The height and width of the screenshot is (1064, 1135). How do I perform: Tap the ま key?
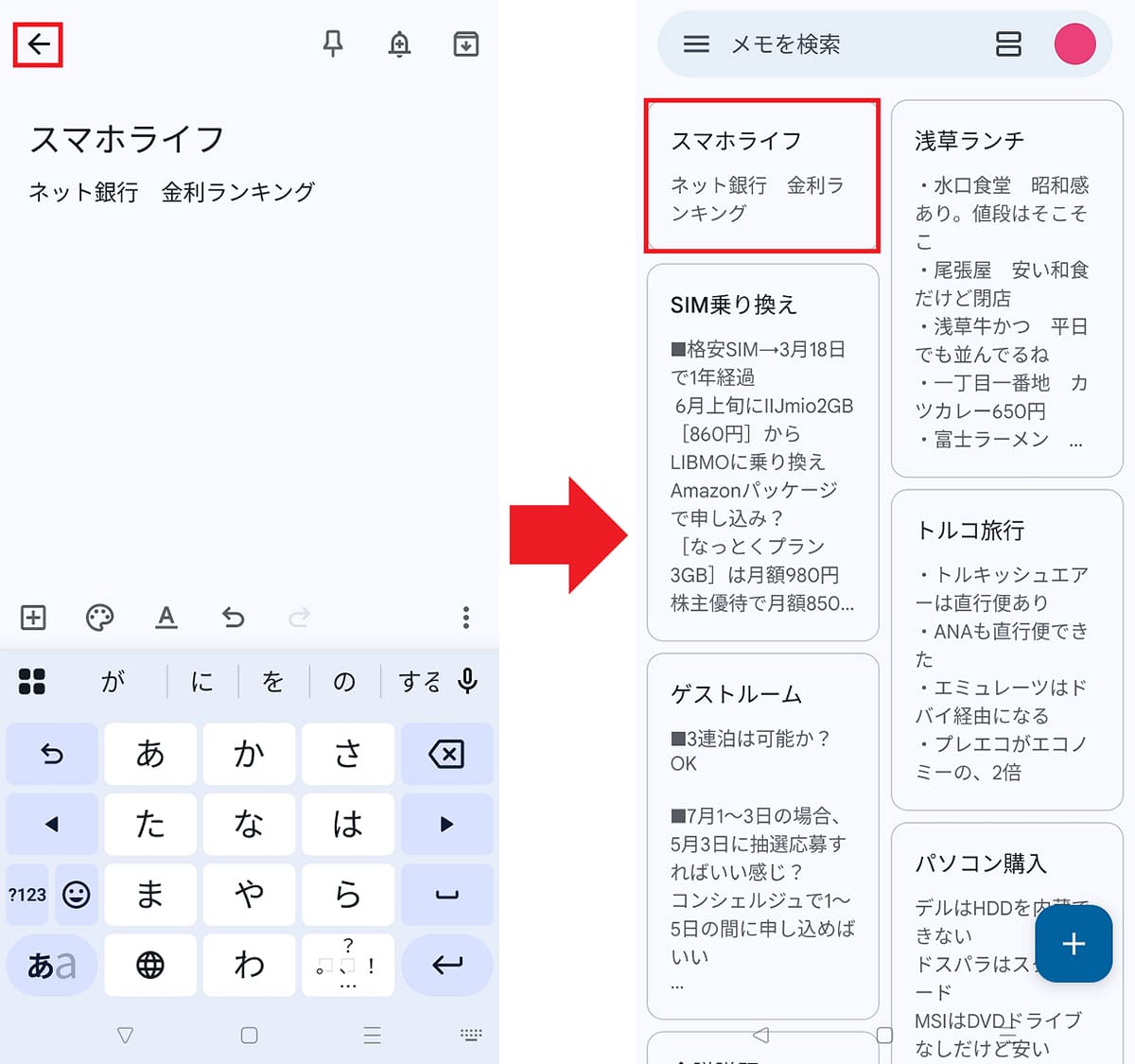point(150,894)
